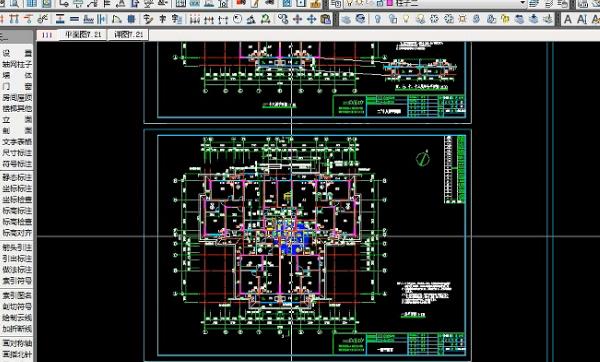
Task: Click the arc stair-shaped icon
Action: click(116, 19)
